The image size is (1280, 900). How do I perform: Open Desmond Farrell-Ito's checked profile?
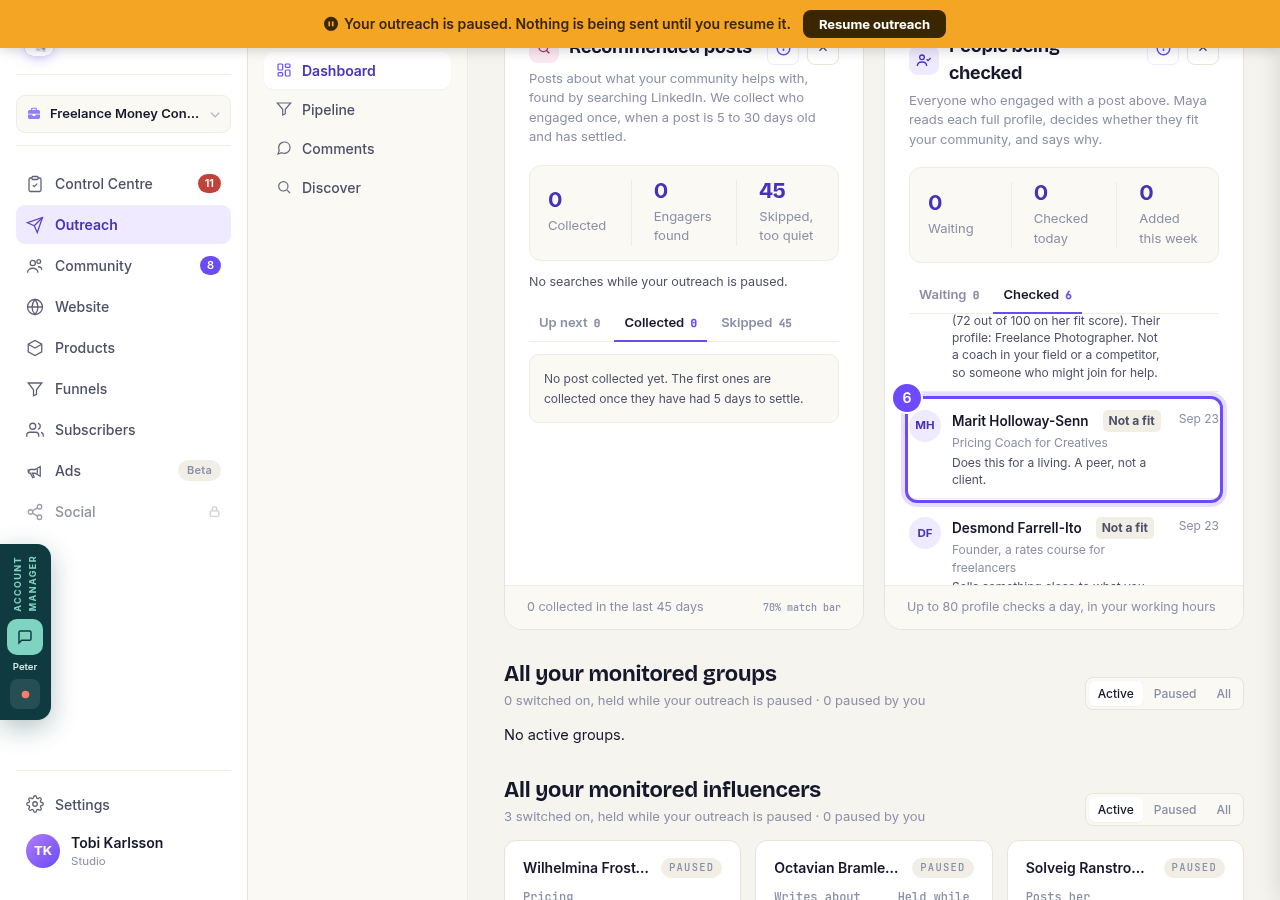pyautogui.click(x=1064, y=548)
